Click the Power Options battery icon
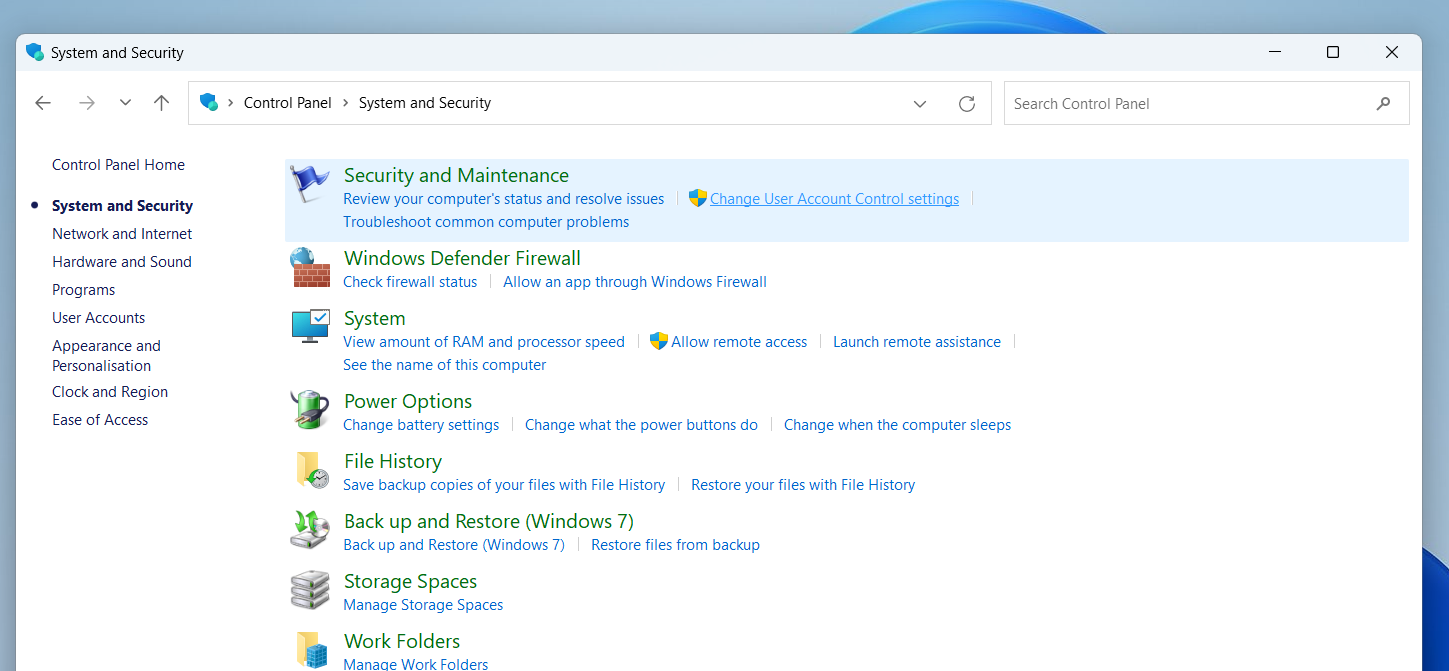 tap(310, 410)
